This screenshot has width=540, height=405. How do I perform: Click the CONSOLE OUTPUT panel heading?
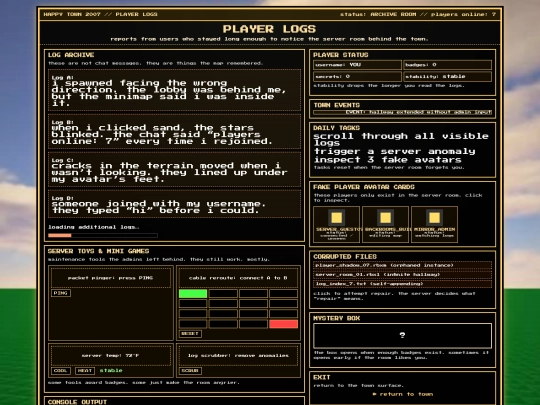(x=77, y=402)
